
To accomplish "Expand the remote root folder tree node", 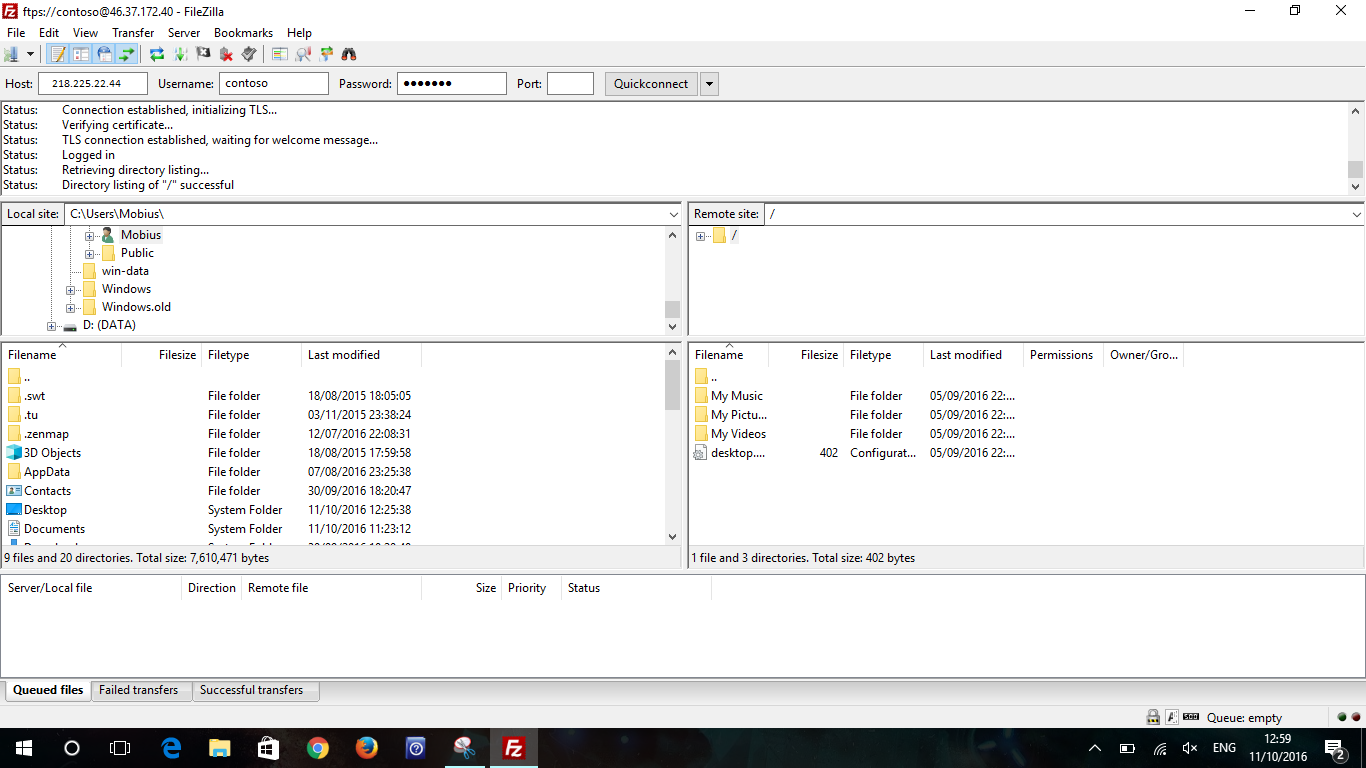I will (x=701, y=236).
